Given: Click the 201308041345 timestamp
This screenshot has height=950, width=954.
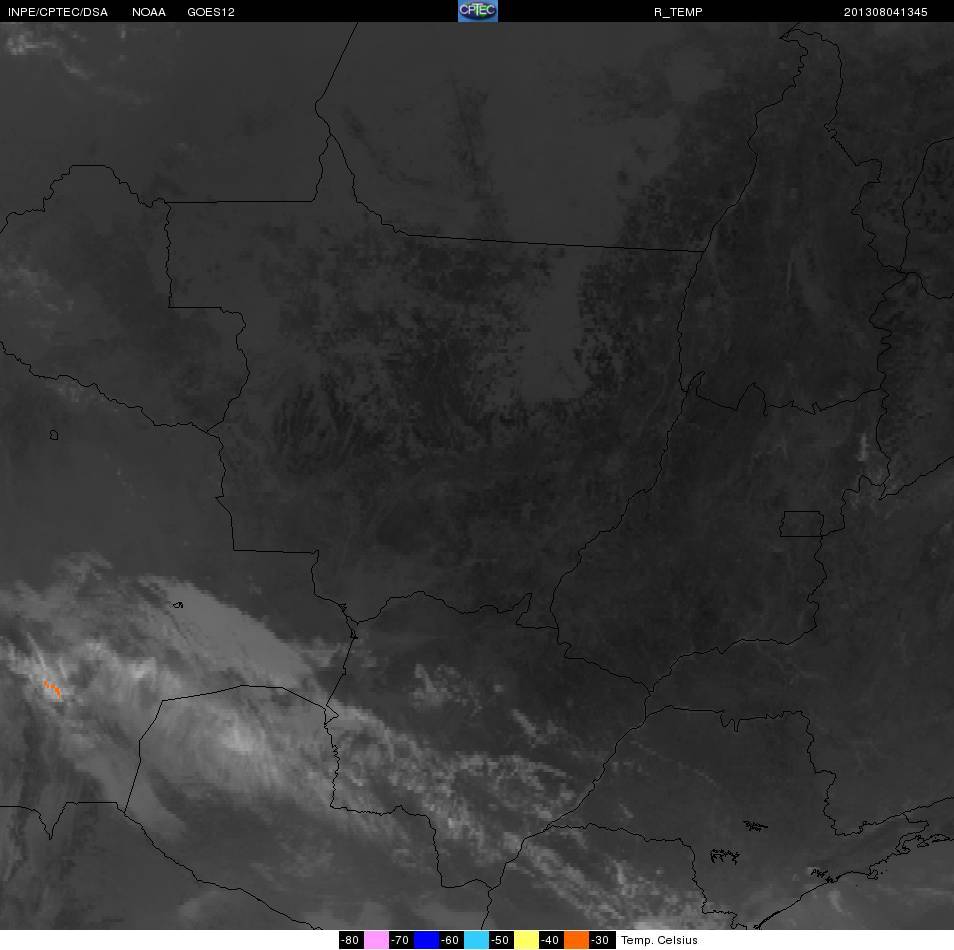Looking at the screenshot, I should pyautogui.click(x=885, y=12).
